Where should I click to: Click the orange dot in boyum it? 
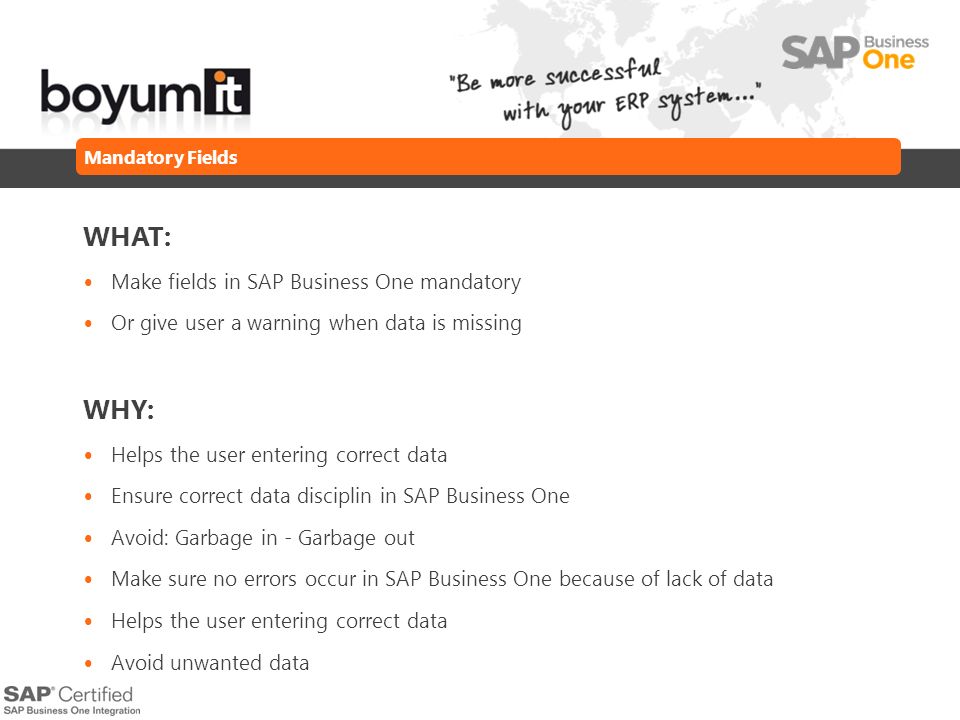pyautogui.click(x=220, y=77)
